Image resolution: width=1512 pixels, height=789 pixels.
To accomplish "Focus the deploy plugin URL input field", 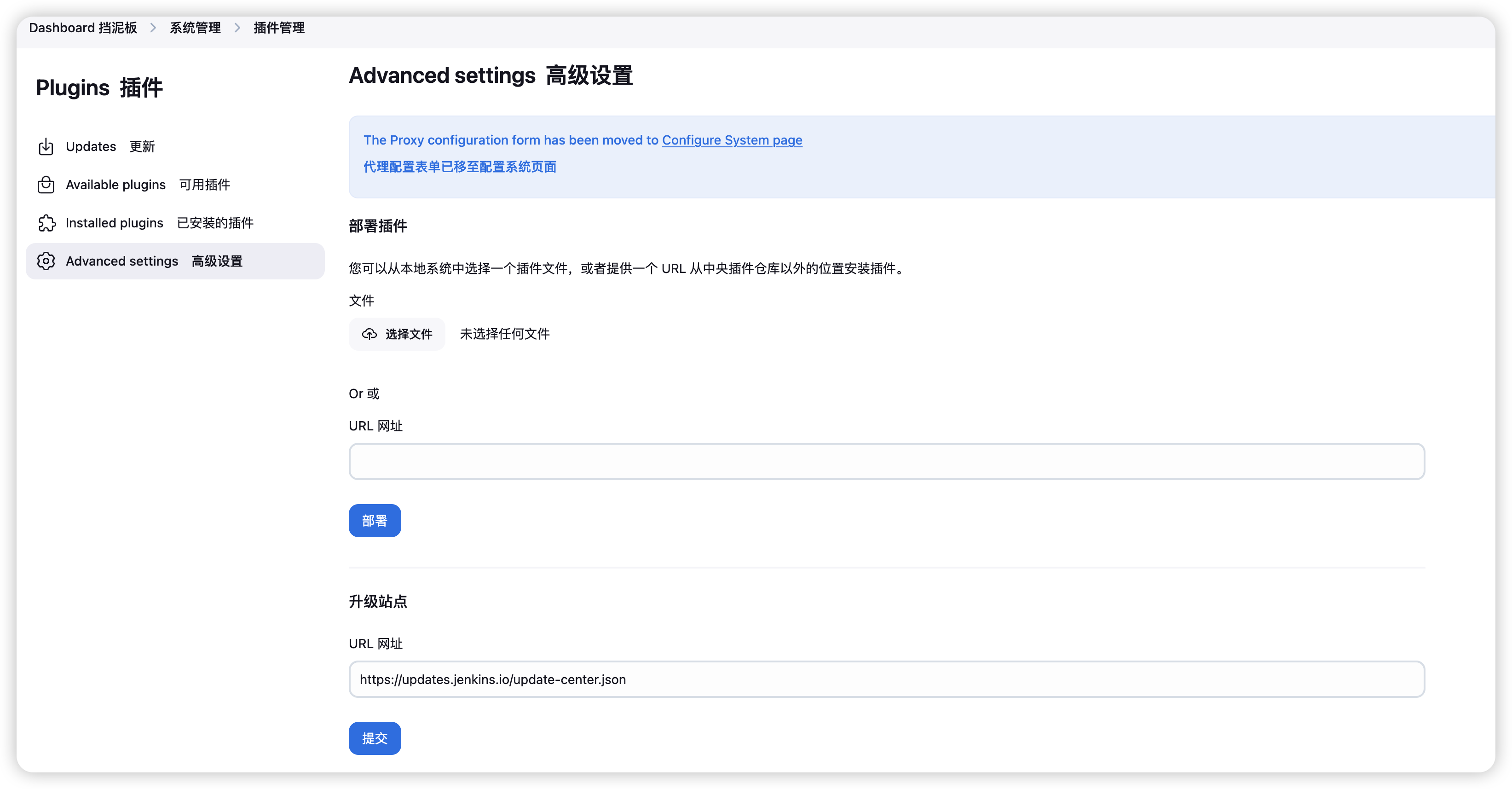I will click(x=886, y=461).
